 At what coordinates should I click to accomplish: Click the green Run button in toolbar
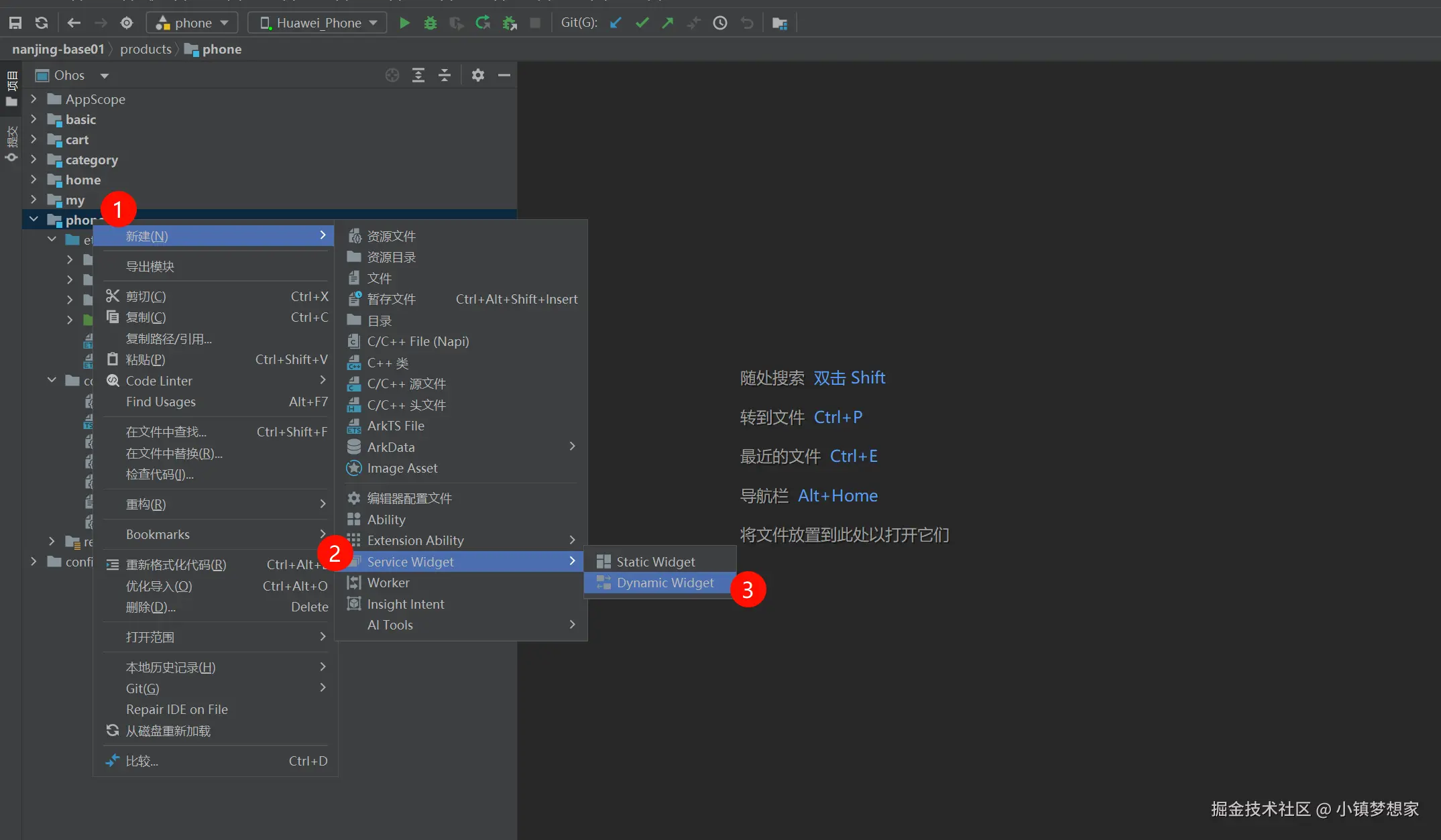click(x=404, y=23)
